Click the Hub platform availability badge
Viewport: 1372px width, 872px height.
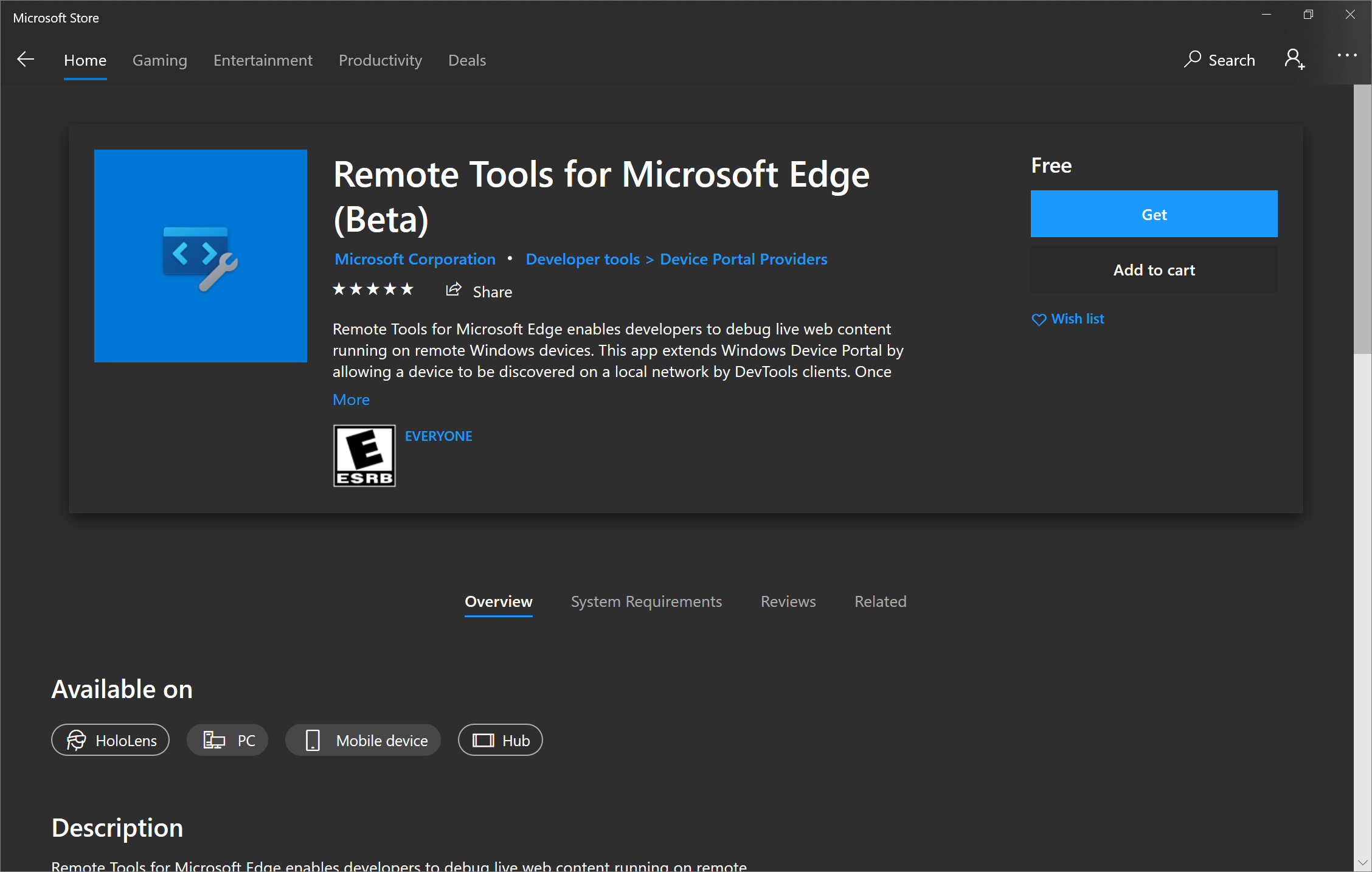click(x=500, y=740)
